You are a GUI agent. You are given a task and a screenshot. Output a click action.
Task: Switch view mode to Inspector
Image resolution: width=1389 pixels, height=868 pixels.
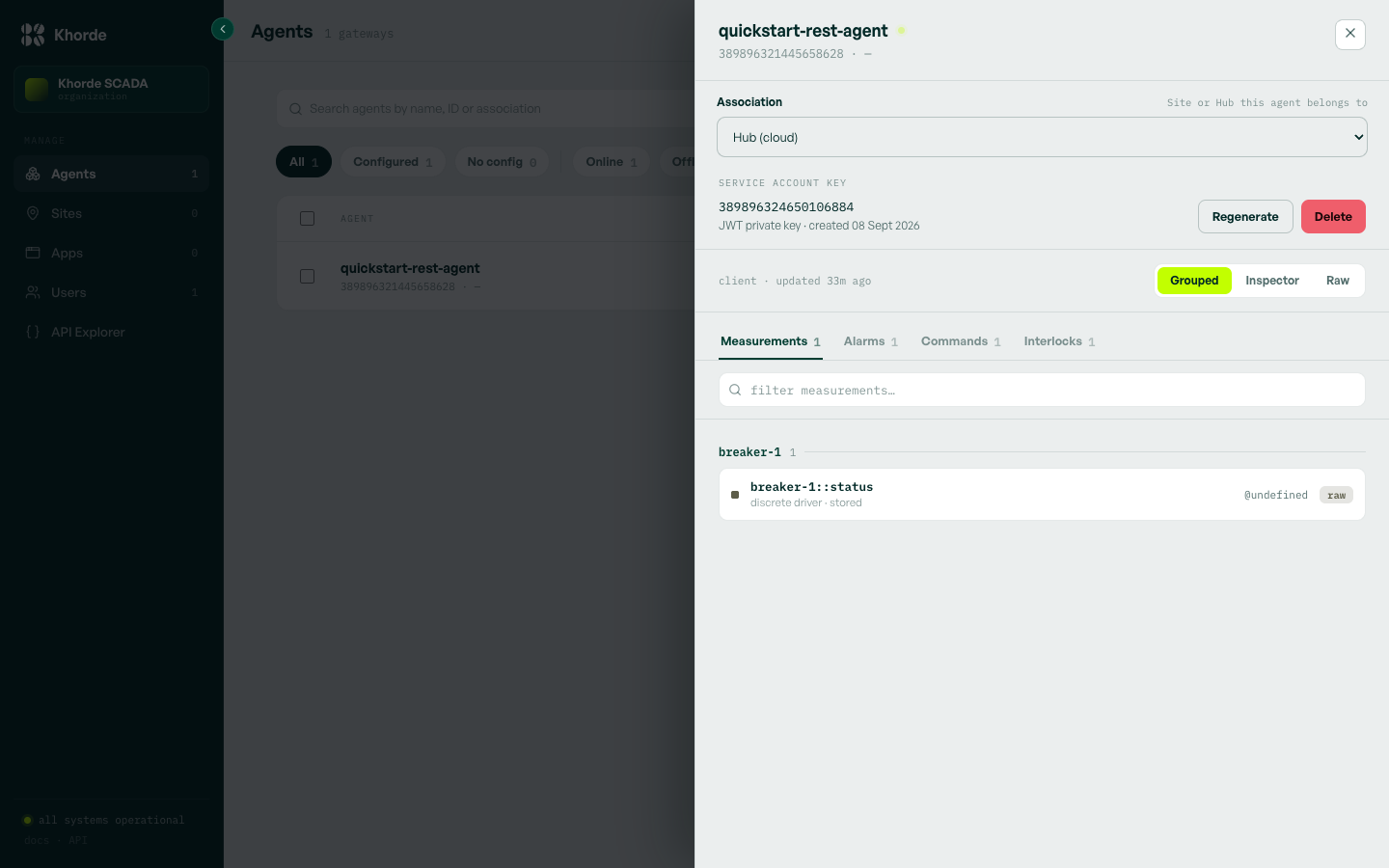(1272, 281)
